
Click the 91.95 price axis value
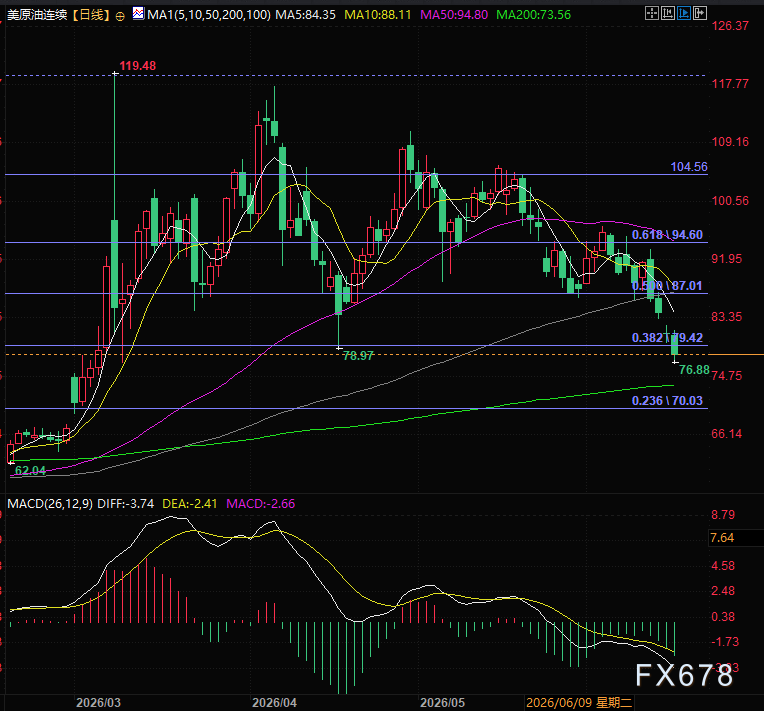pos(726,258)
